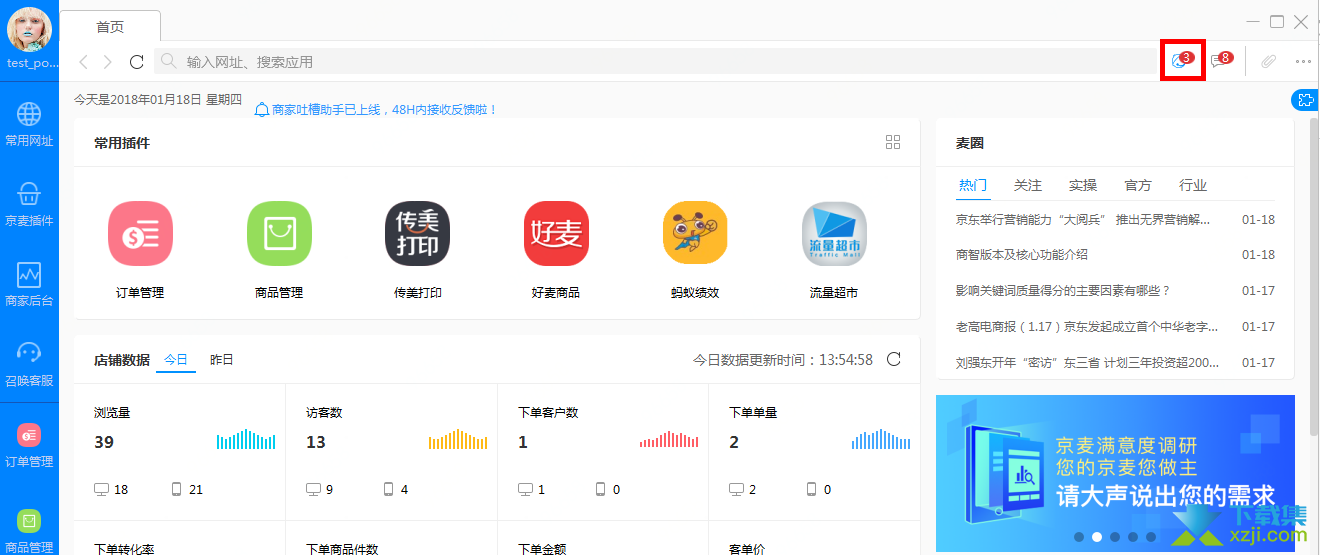
Task: Select the first banner carousel dot
Action: click(x=1079, y=537)
